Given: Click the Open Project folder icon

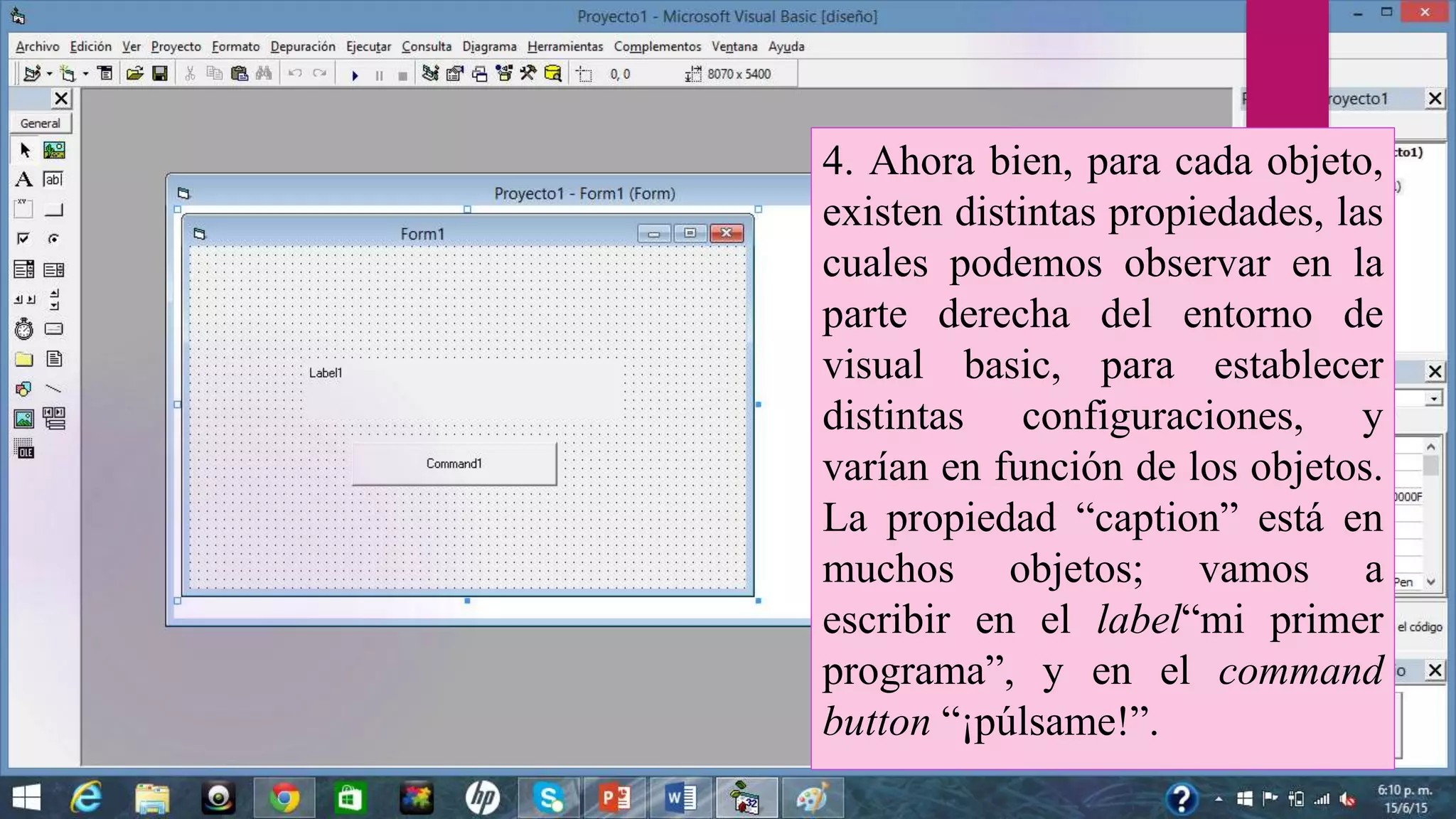Looking at the screenshot, I should 135,73.
